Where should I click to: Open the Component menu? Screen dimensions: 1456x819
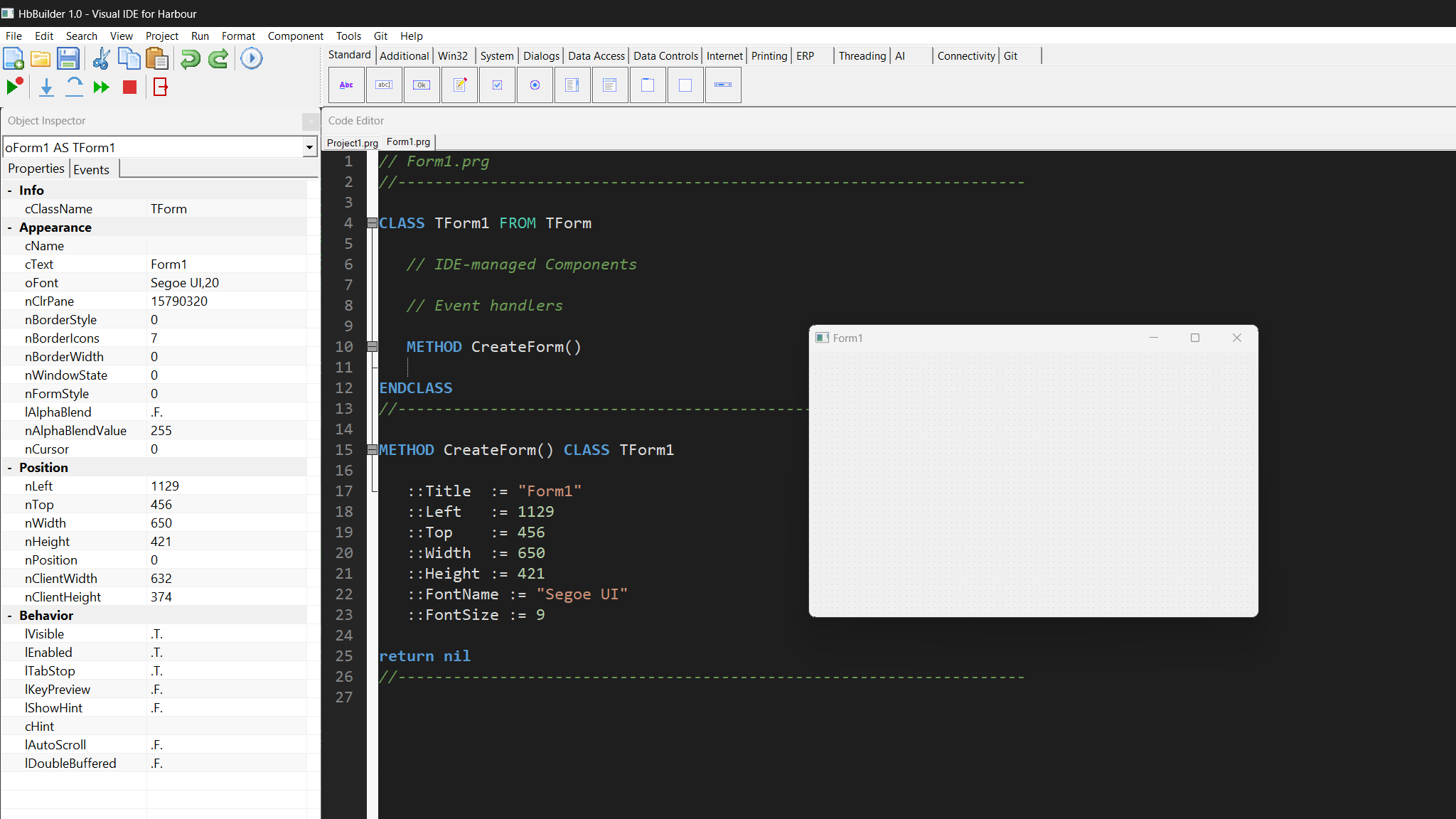click(x=296, y=36)
